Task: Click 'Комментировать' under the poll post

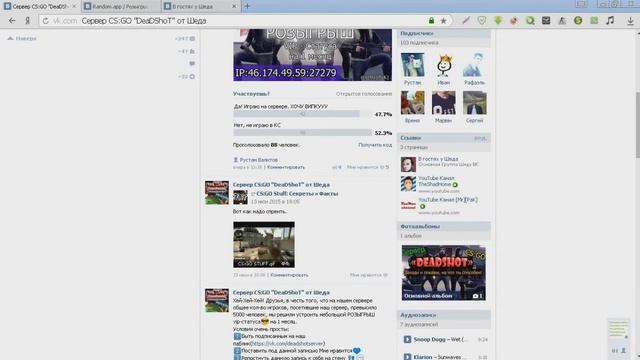Action: click(286, 167)
